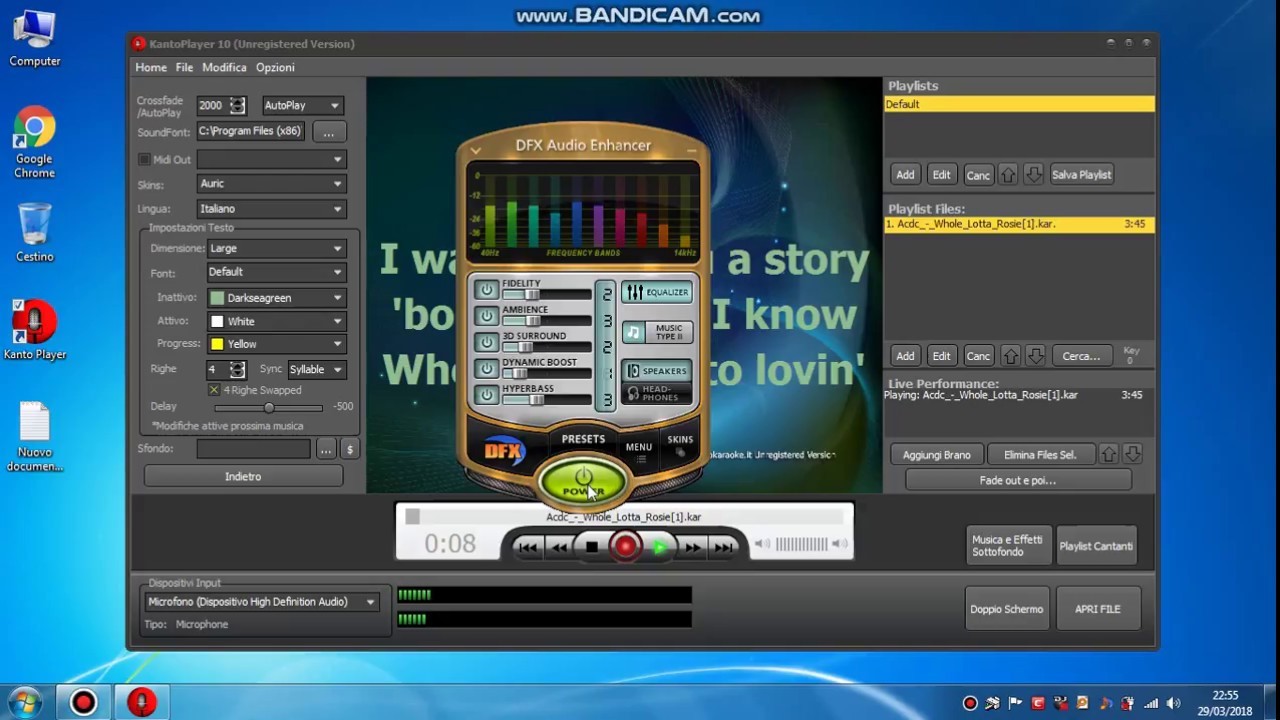1280x720 pixels.
Task: Click the Delay slider handle
Action: 269,408
